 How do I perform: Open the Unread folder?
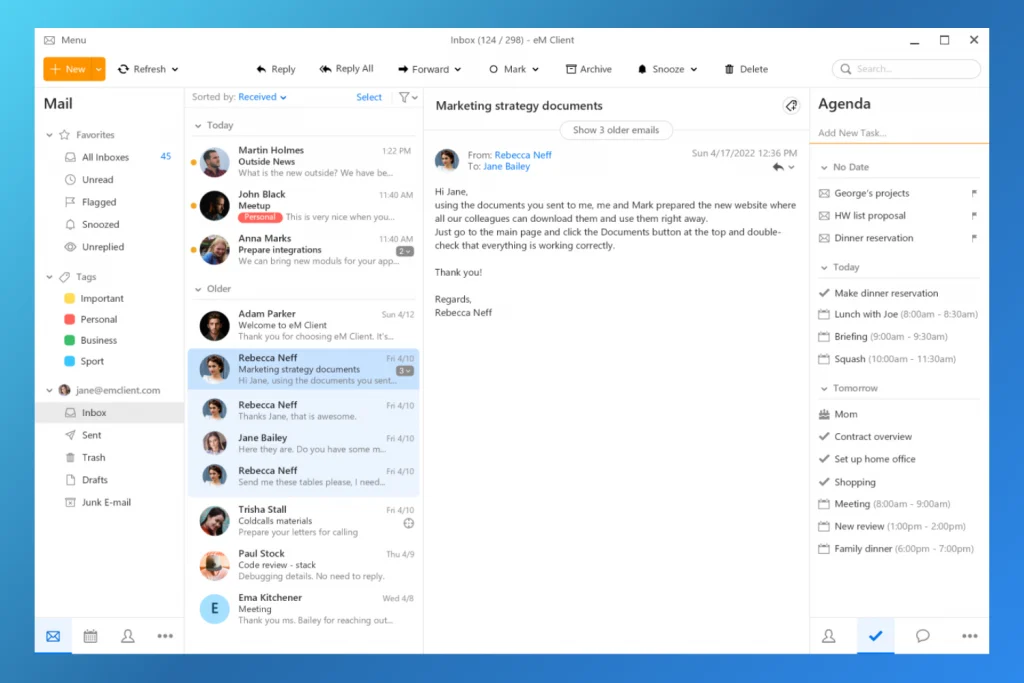(x=97, y=180)
